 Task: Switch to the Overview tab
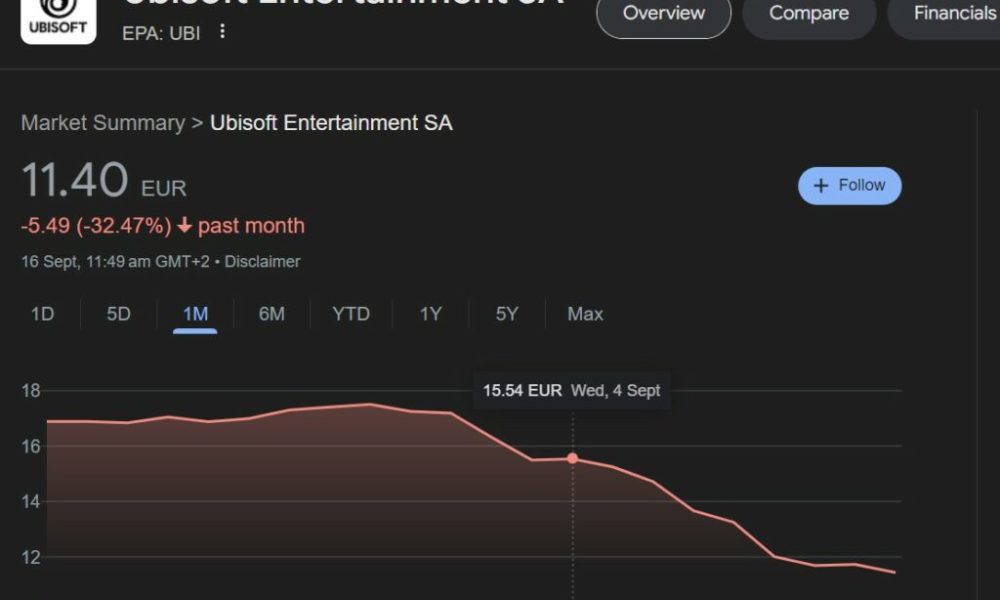(663, 14)
